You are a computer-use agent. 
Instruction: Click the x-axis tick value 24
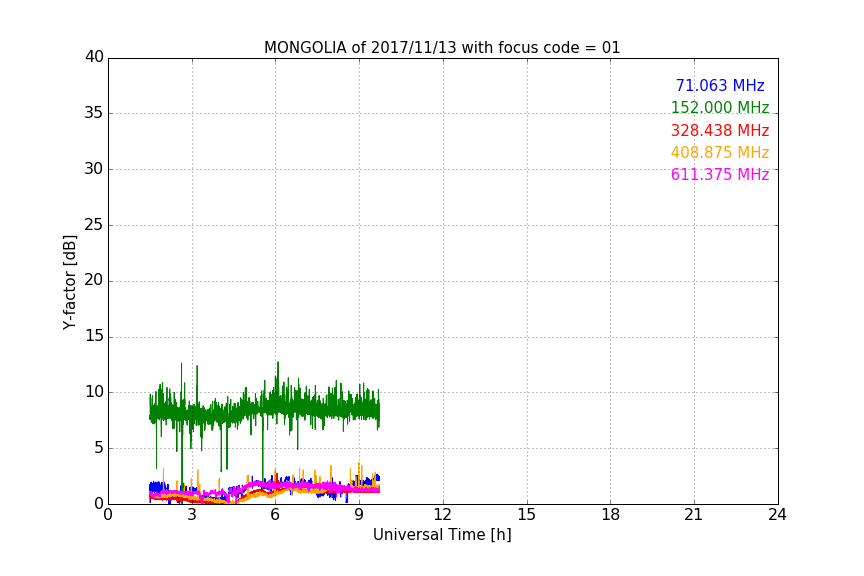(777, 515)
